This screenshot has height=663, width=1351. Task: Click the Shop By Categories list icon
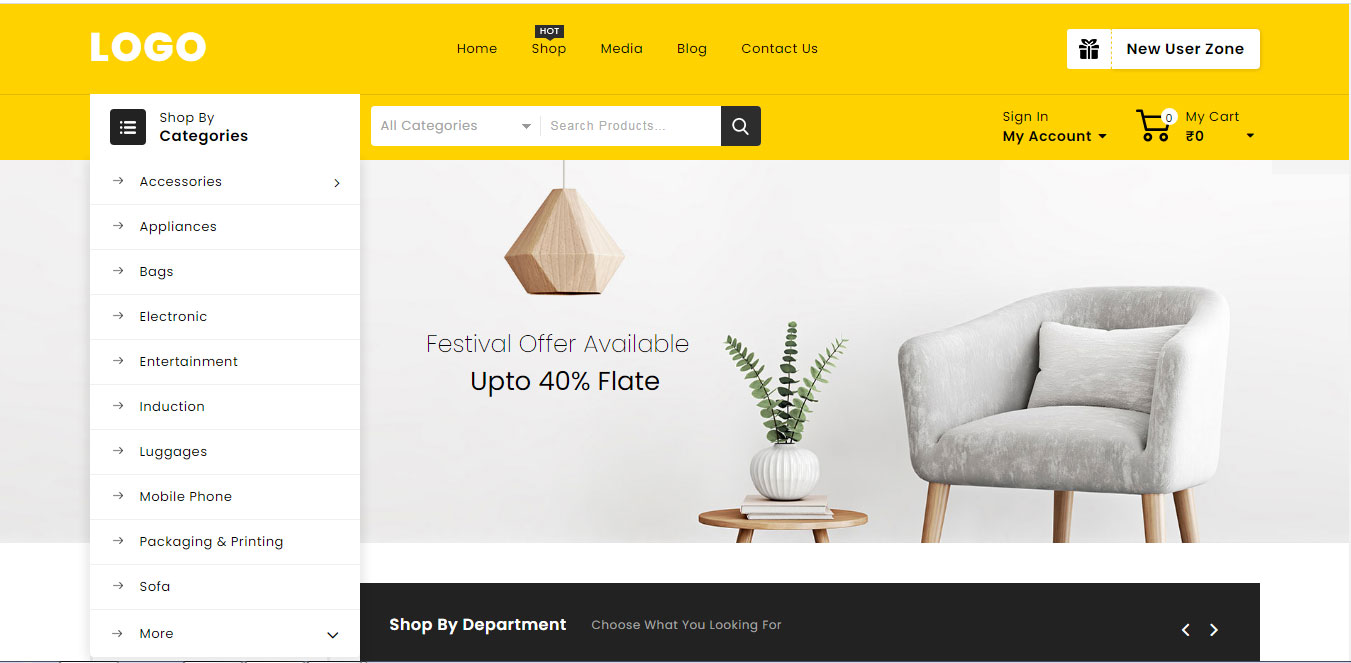[128, 127]
